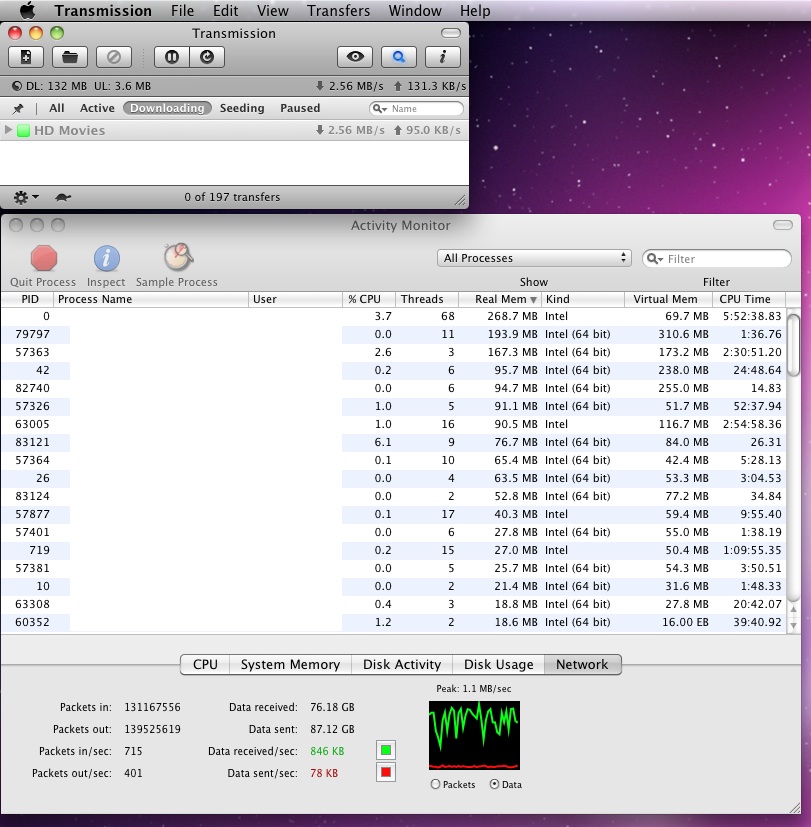811x827 pixels.
Task: Open the File menu
Action: click(182, 11)
